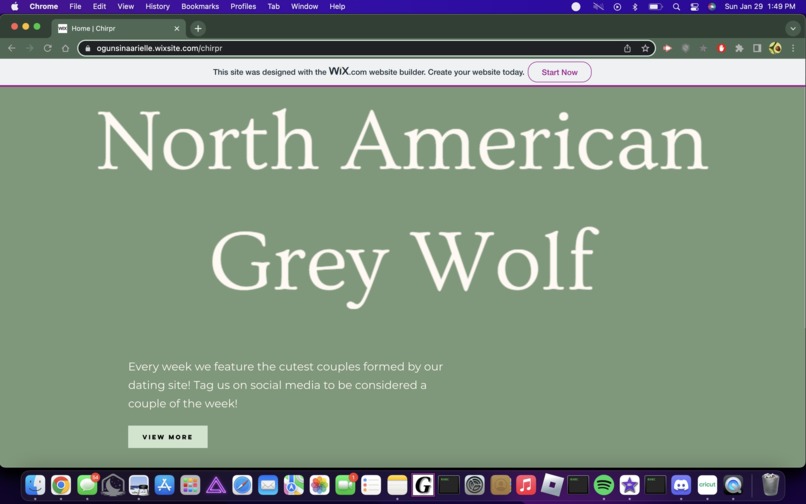Open the Wix.com logo link
Image resolution: width=806 pixels, height=504 pixels.
pyautogui.click(x=347, y=71)
